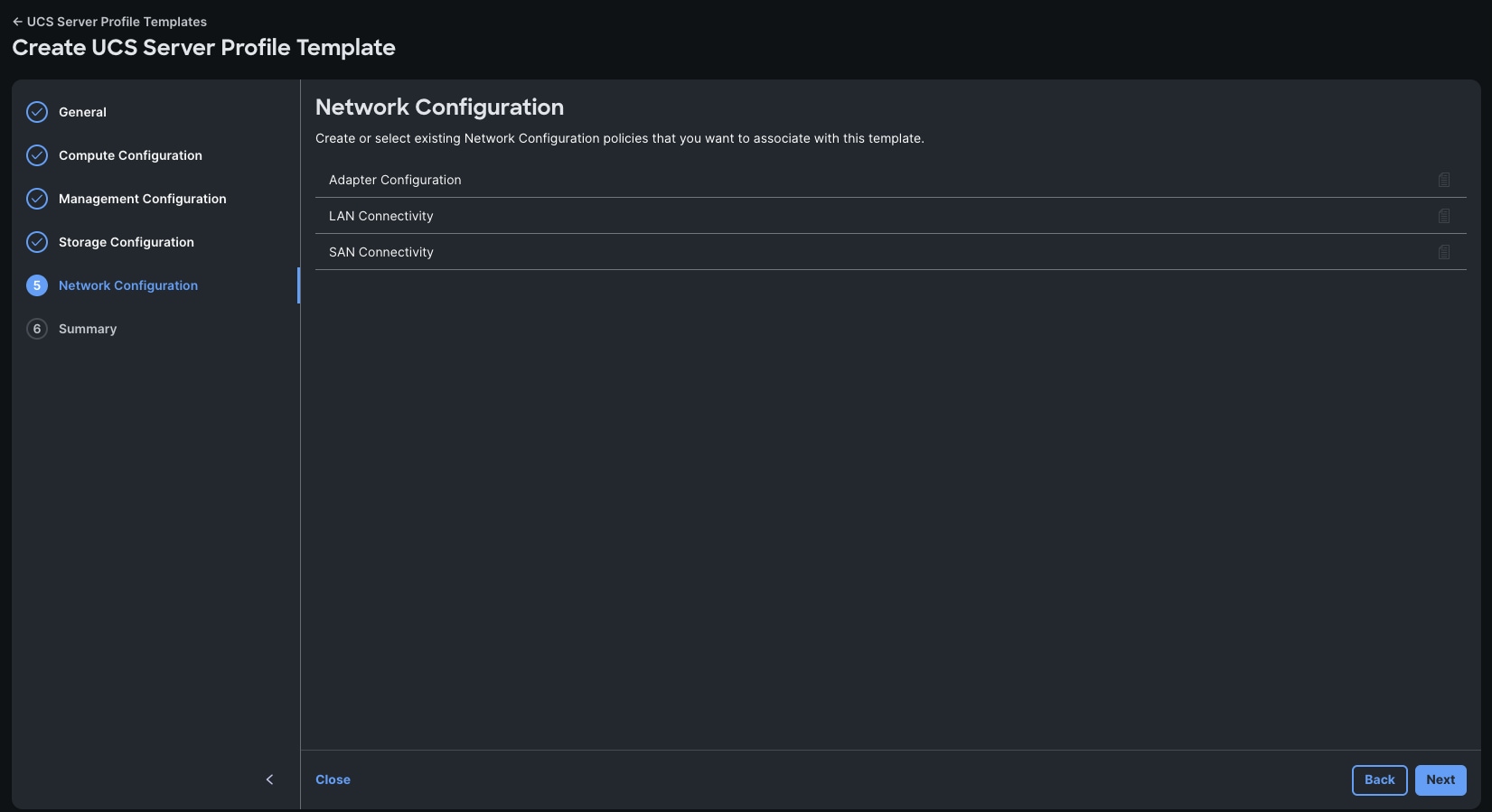This screenshot has width=1492, height=812.
Task: Click the LAN Connectivity policy clipboard icon
Action: [x=1444, y=216]
